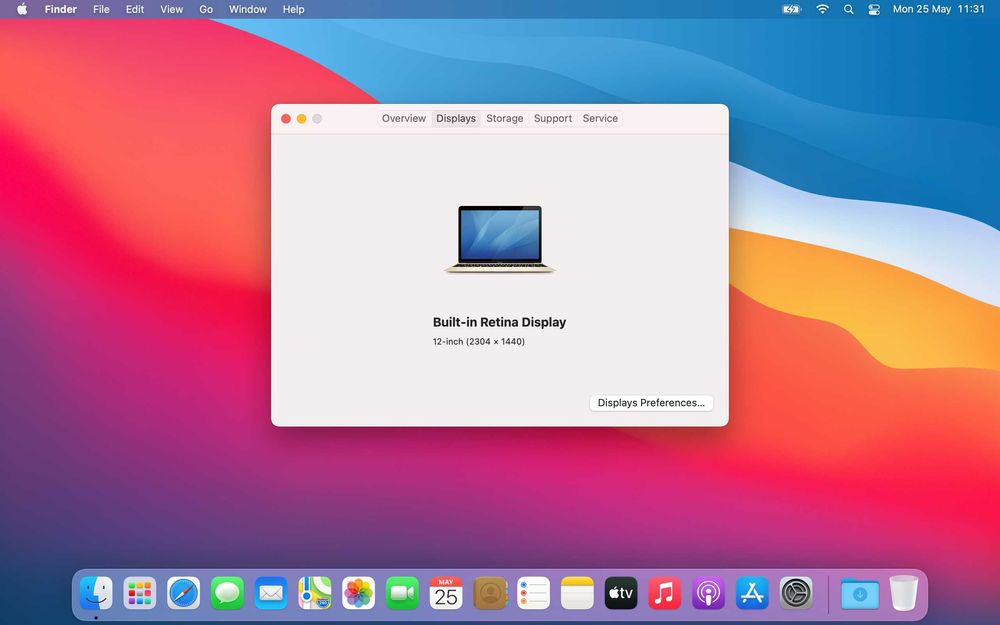Open Music app in the Dock
The width and height of the screenshot is (1000, 625).
[665, 593]
